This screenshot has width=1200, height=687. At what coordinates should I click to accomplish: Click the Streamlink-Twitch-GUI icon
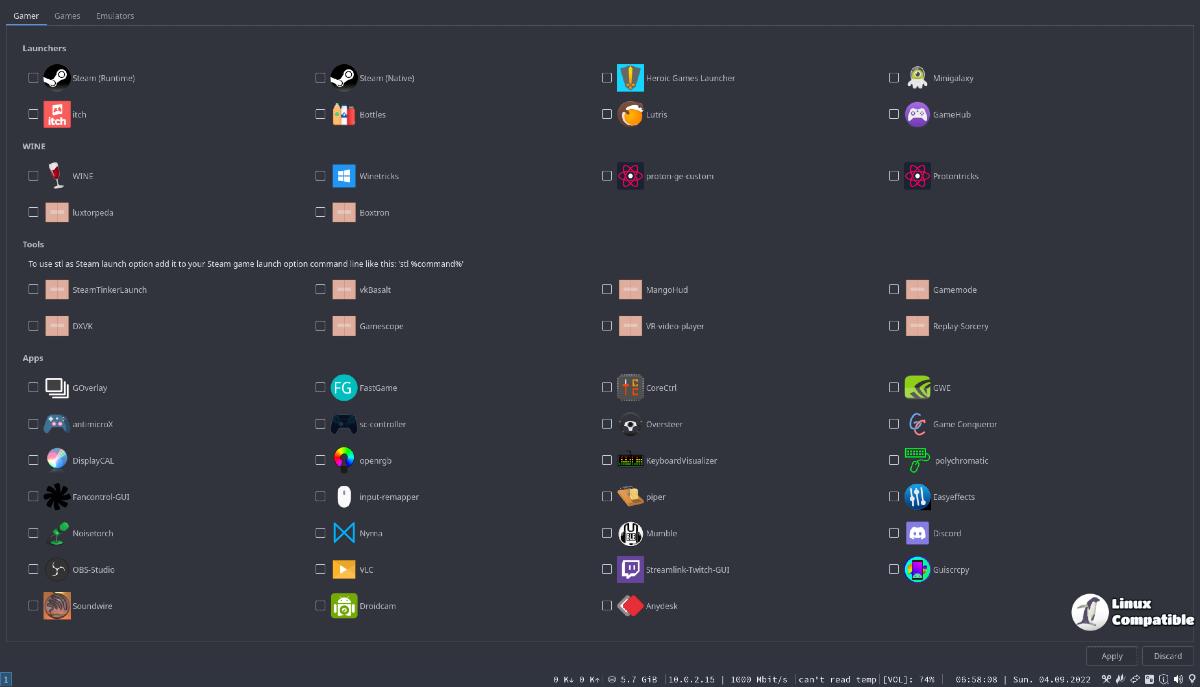point(630,570)
